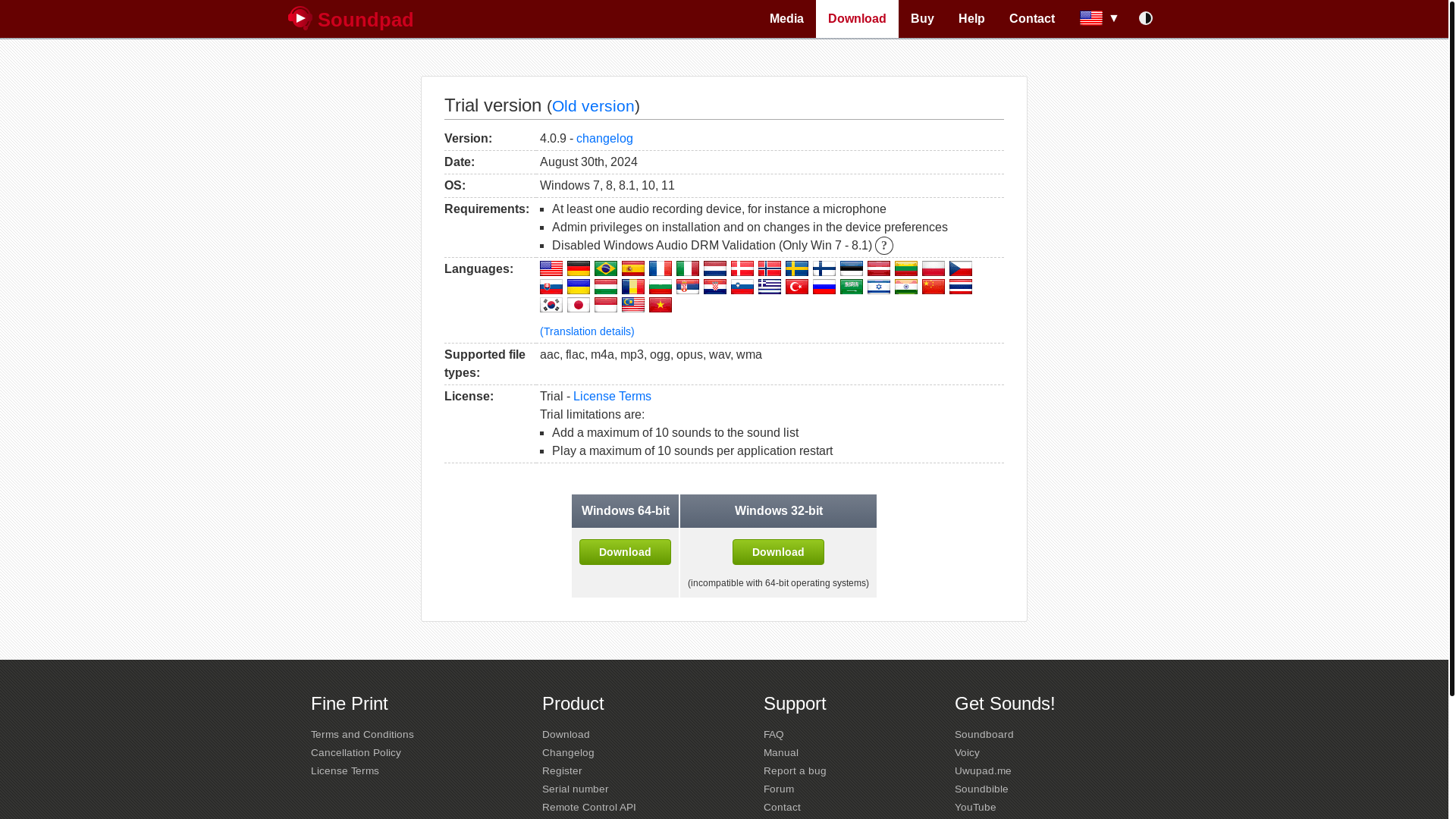Select the Estonian flag
1456x819 pixels.
pyautogui.click(x=852, y=268)
